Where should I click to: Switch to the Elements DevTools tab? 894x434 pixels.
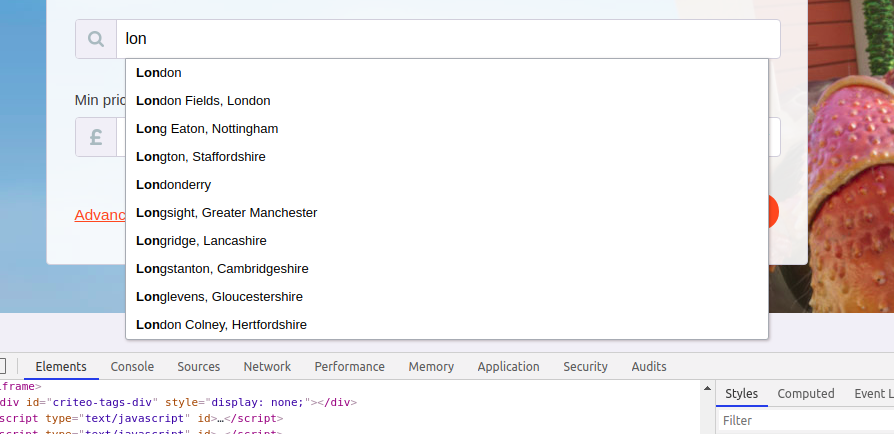pos(61,366)
